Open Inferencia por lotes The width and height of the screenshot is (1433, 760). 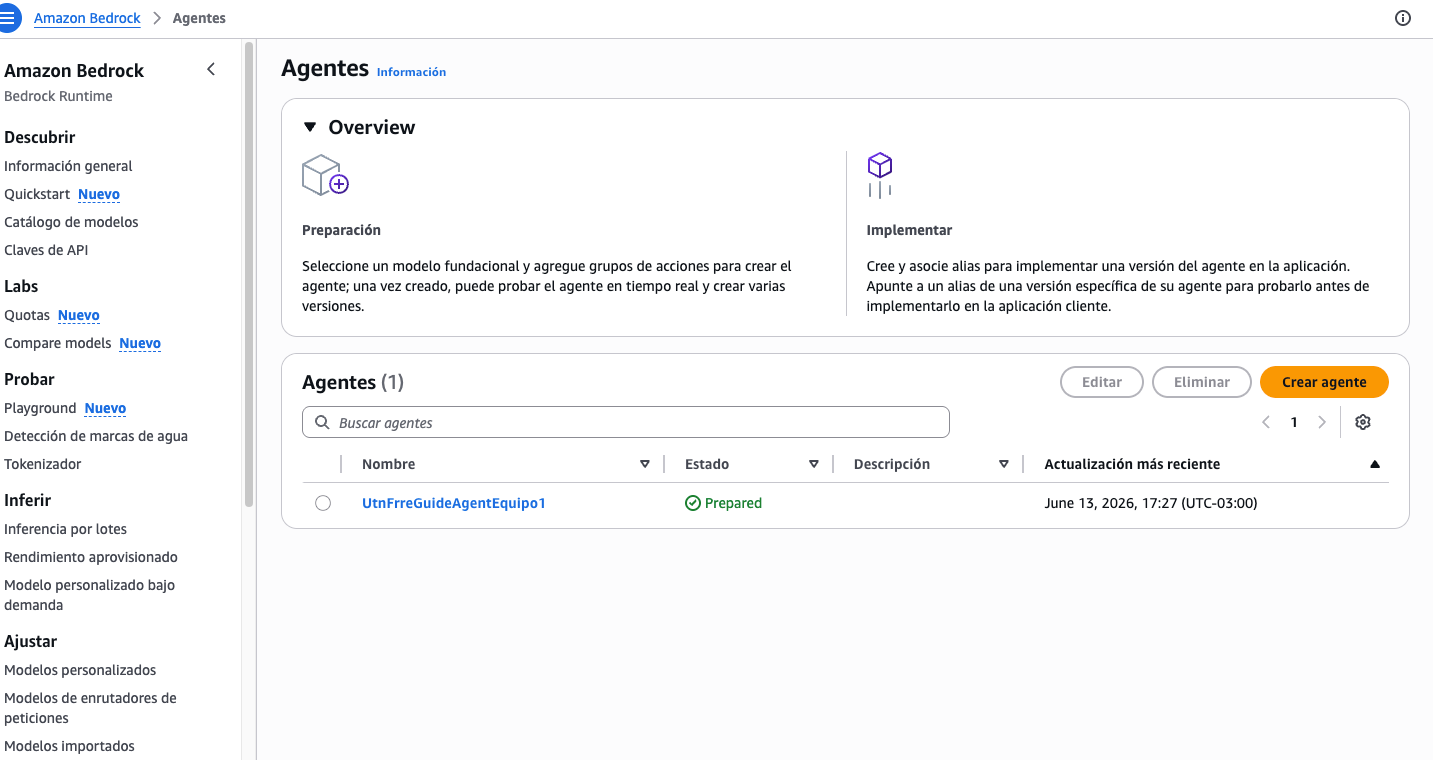[x=65, y=529]
